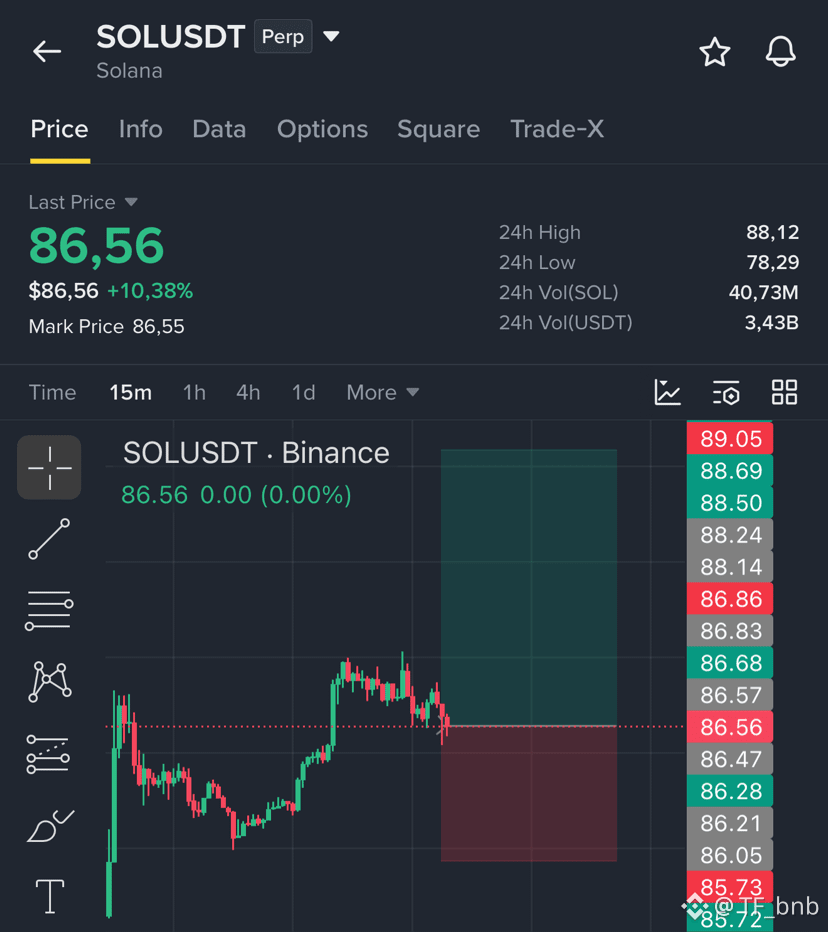Click the 86.21 price label
This screenshot has height=932, width=828.
coord(730,823)
